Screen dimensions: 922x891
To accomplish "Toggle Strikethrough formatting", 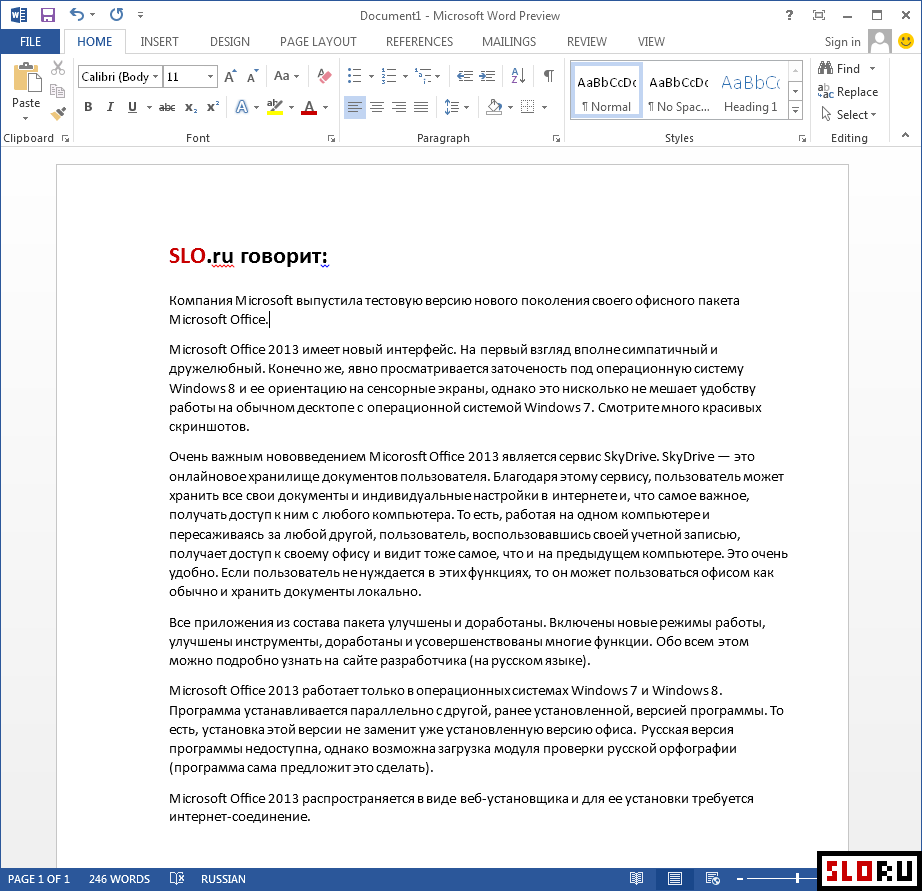I will coord(167,107).
